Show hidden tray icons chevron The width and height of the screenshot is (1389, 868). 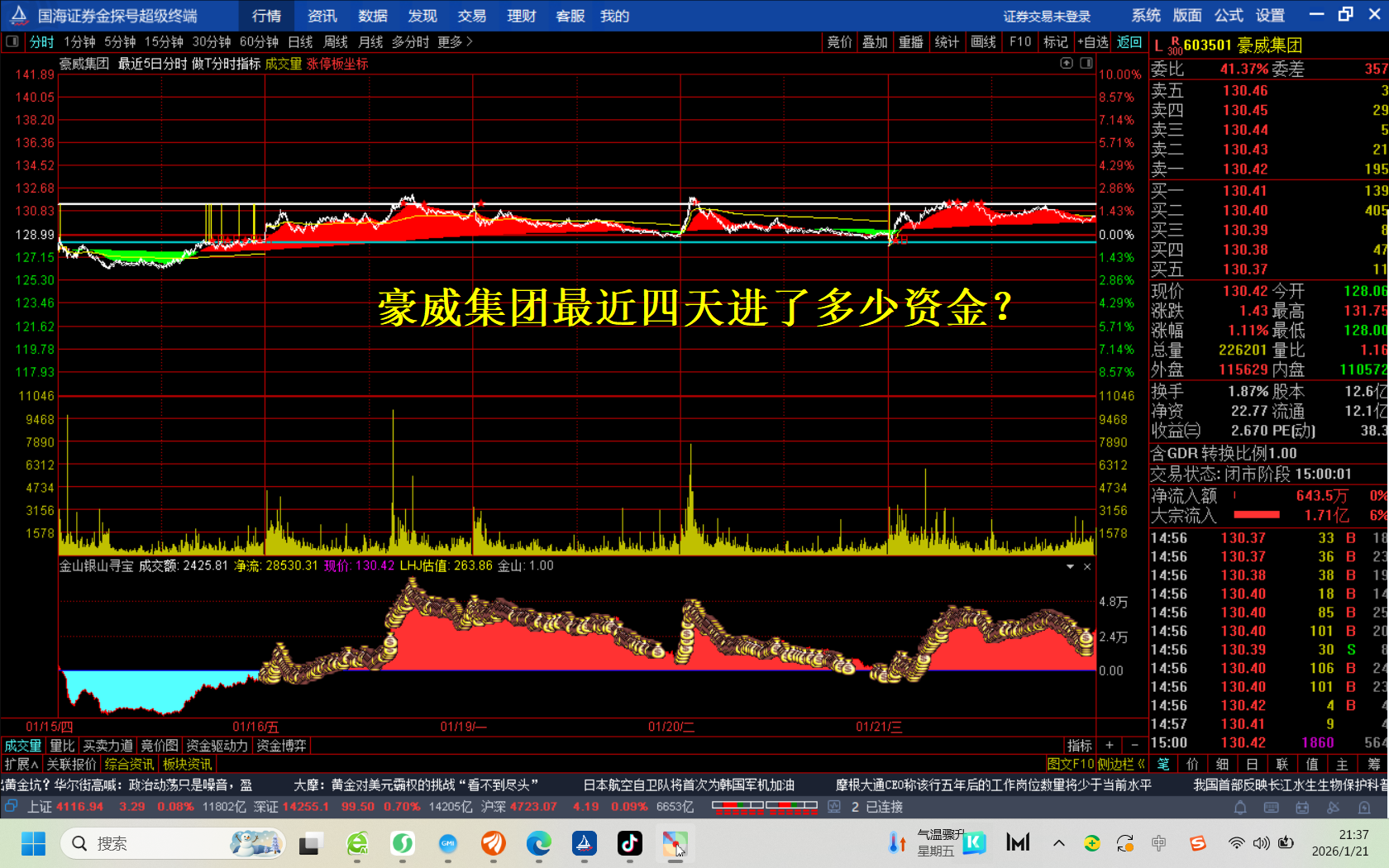(x=1059, y=843)
